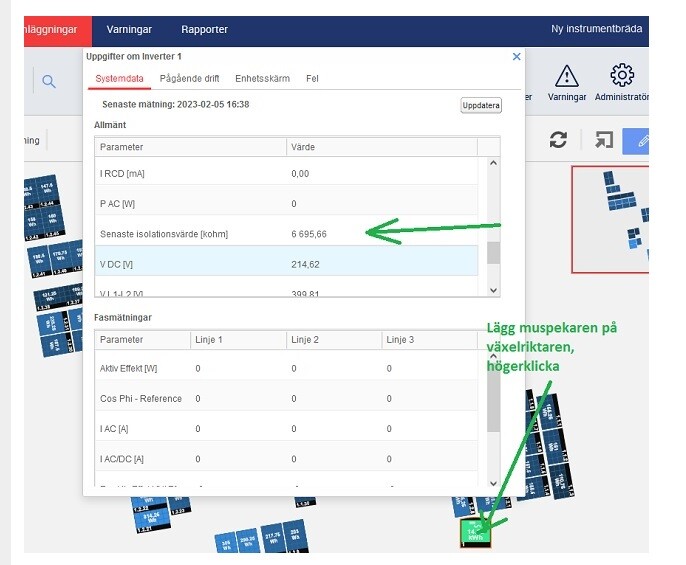686x565 pixels.
Task: Select the Systemdata tab
Action: pos(119,78)
